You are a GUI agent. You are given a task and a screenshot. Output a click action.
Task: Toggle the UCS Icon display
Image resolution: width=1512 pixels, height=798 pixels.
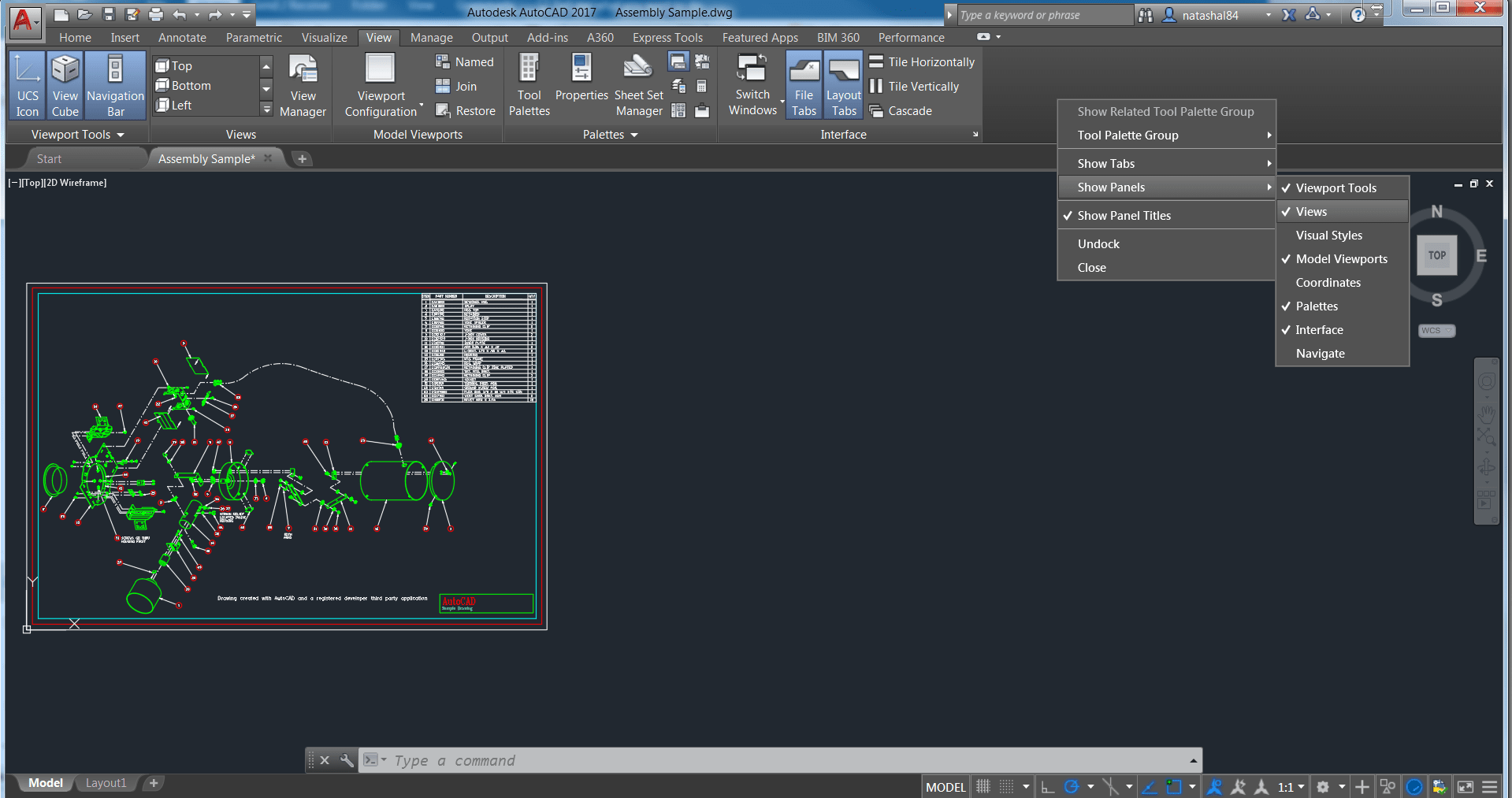(x=28, y=86)
